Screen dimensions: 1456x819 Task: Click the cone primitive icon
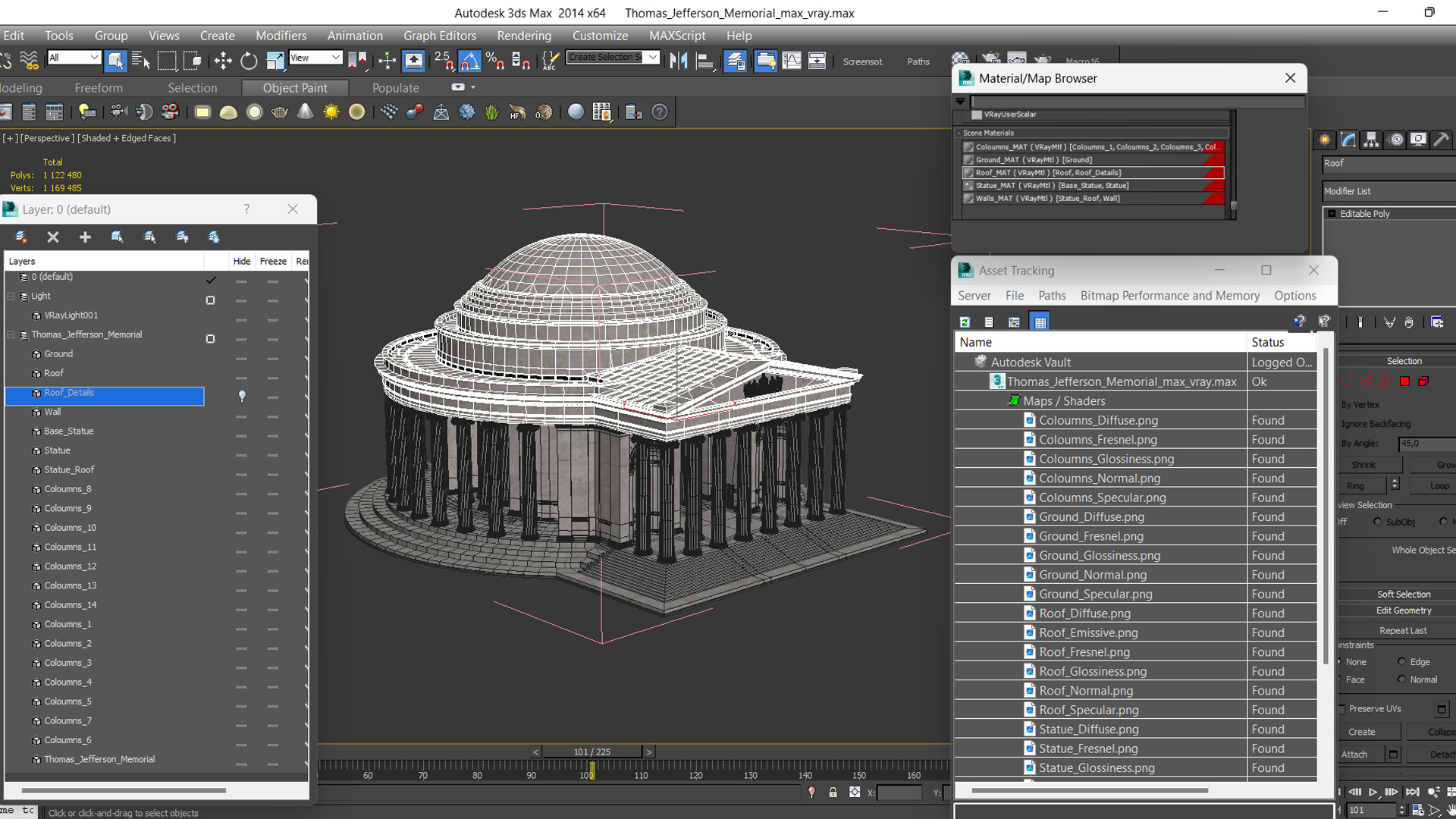tap(305, 112)
